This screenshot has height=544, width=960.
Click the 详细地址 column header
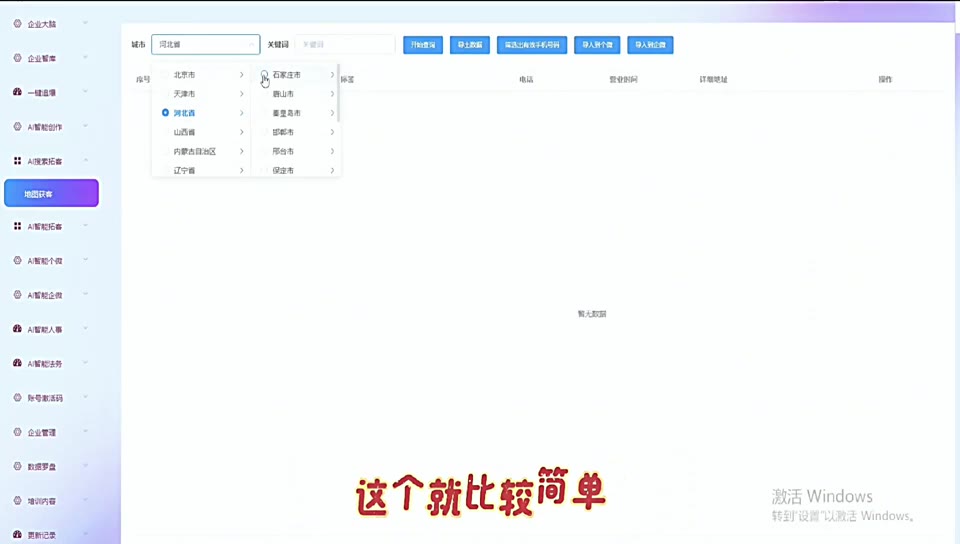(x=713, y=80)
